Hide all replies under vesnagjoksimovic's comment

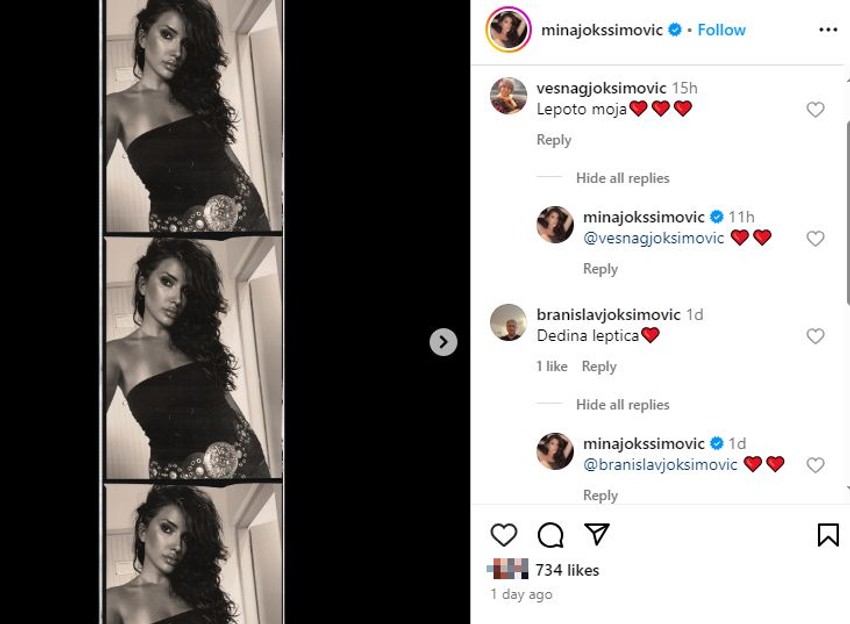pyautogui.click(x=622, y=178)
